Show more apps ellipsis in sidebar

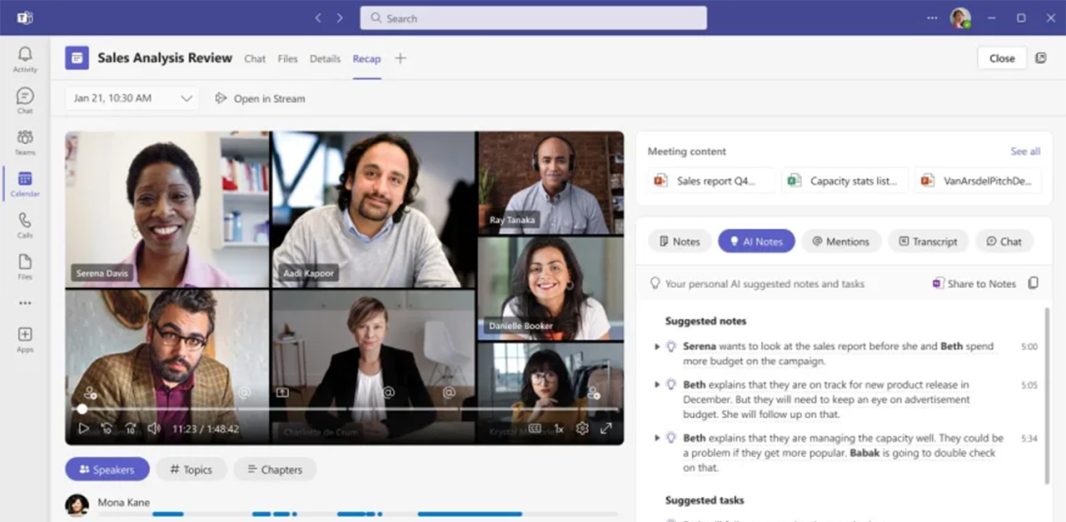(25, 303)
